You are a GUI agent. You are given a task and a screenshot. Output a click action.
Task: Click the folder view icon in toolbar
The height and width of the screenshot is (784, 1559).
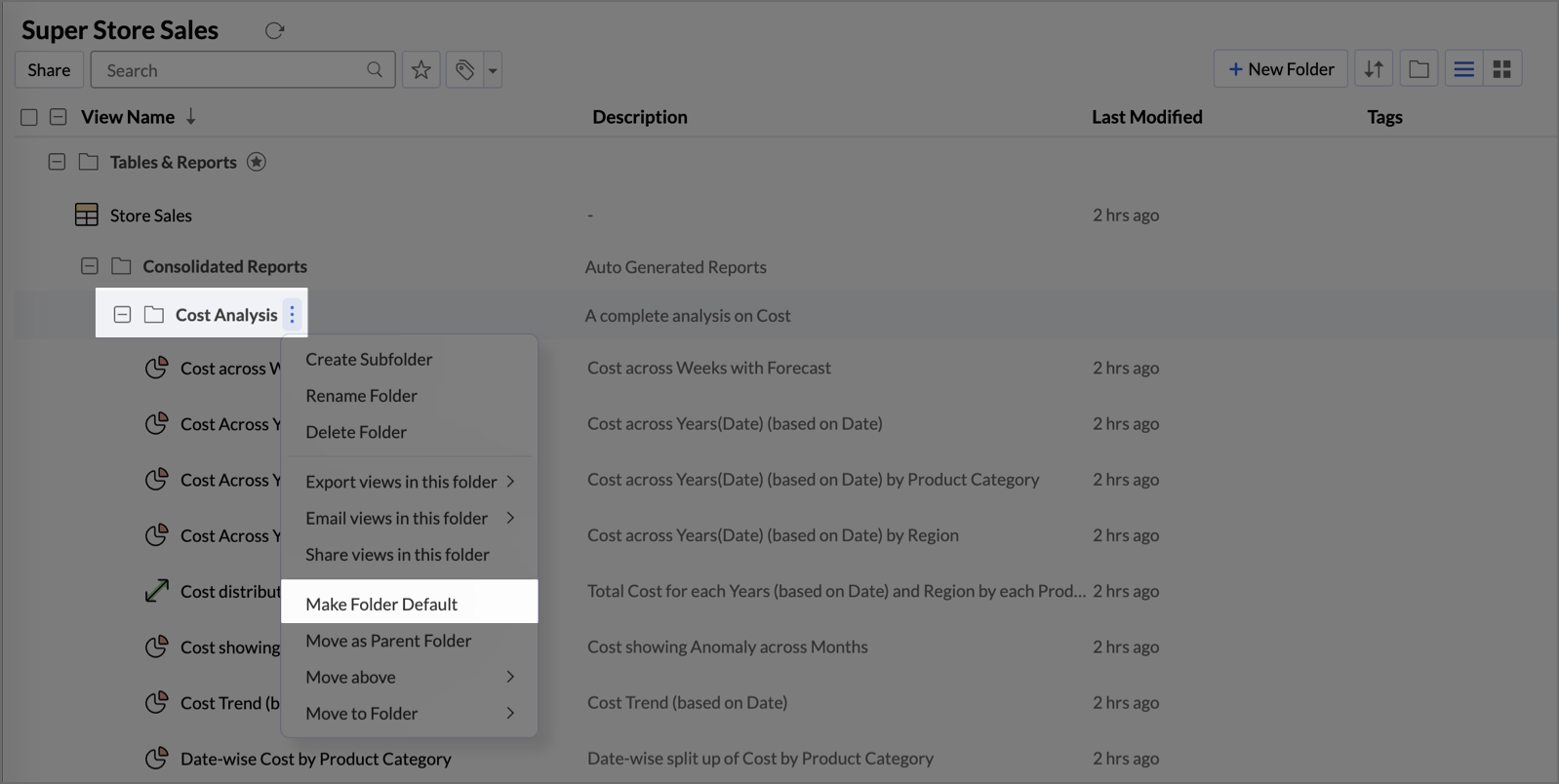1419,69
